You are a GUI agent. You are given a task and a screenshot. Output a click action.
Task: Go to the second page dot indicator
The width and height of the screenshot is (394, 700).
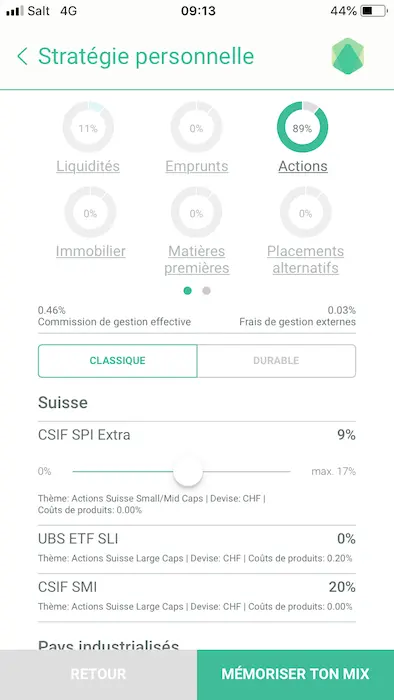pyautogui.click(x=206, y=291)
